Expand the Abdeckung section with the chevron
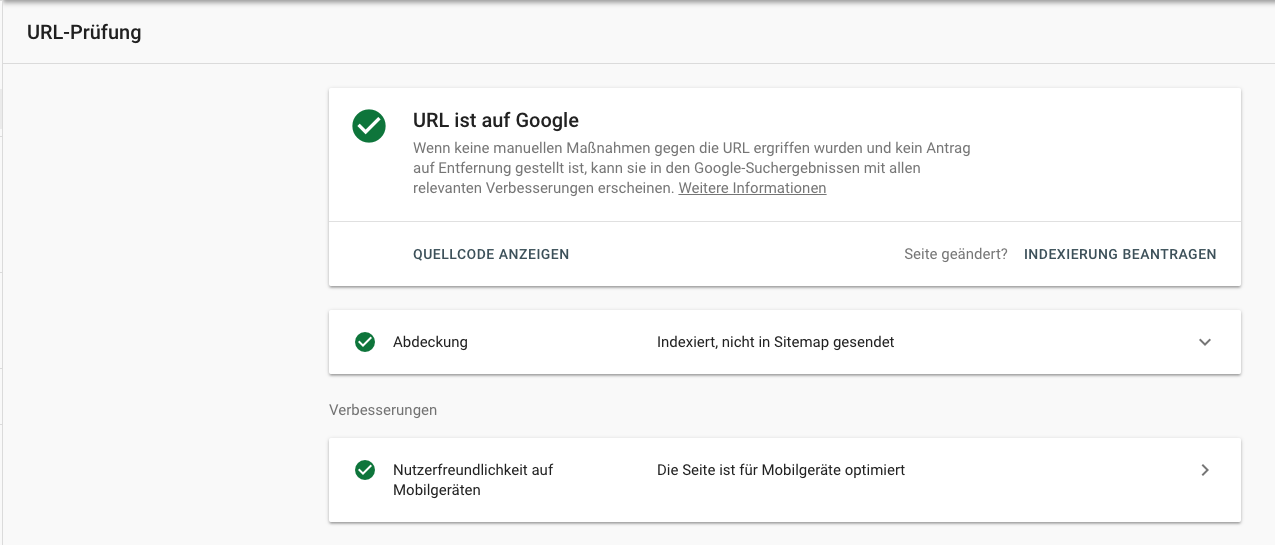This screenshot has width=1275, height=545. point(1205,342)
